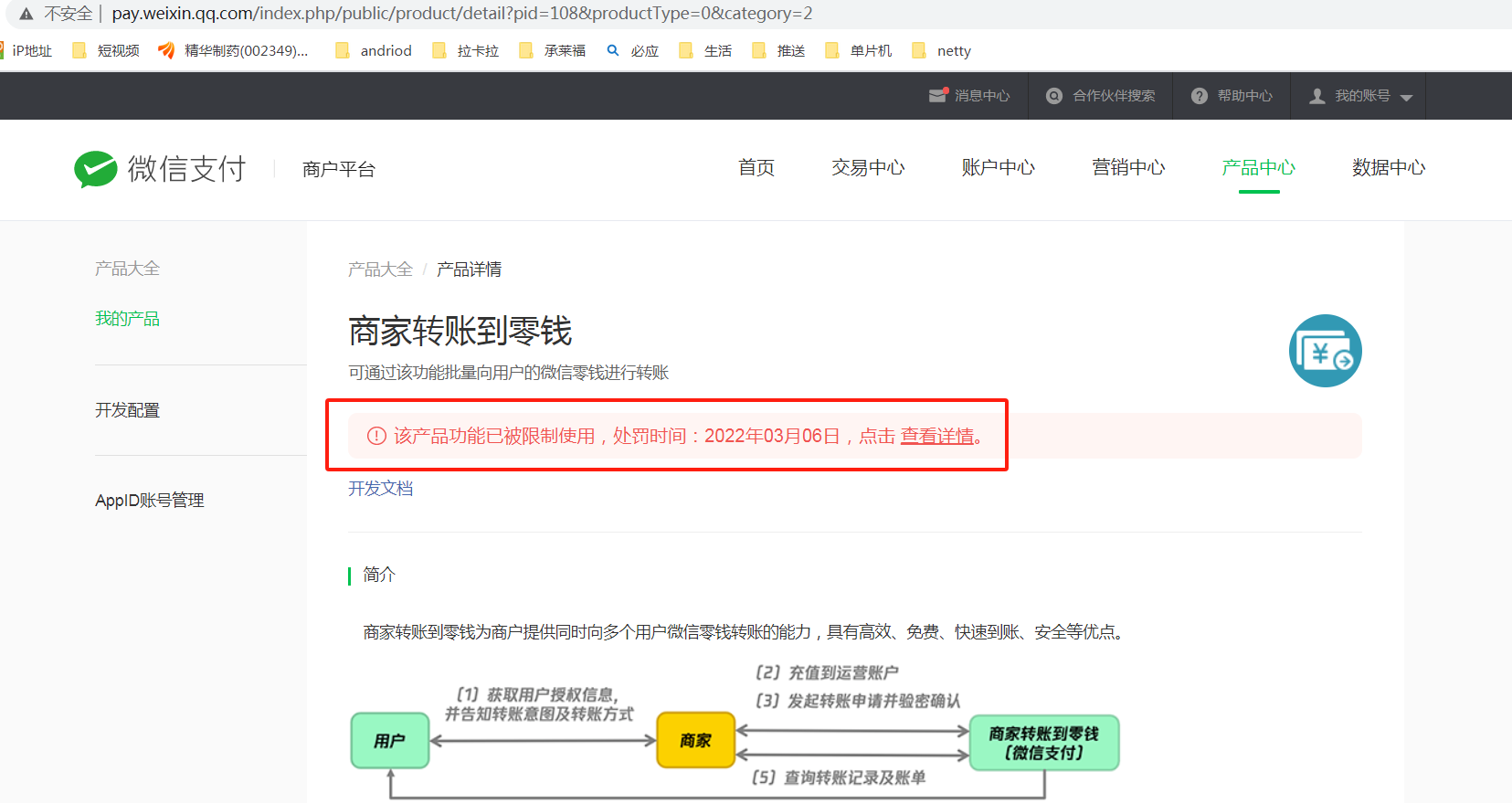Click the my account person icon
Viewport: 1512px width, 803px height.
pyautogui.click(x=1317, y=96)
